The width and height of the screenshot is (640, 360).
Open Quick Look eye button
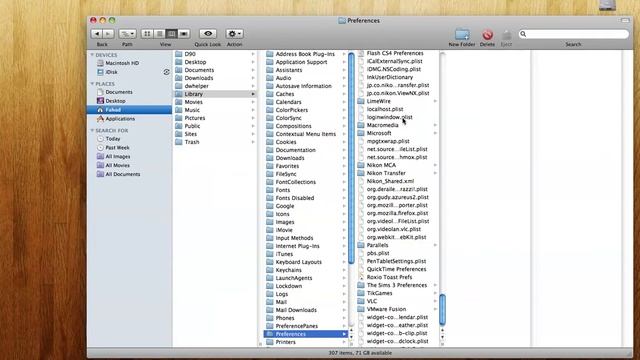click(x=208, y=34)
